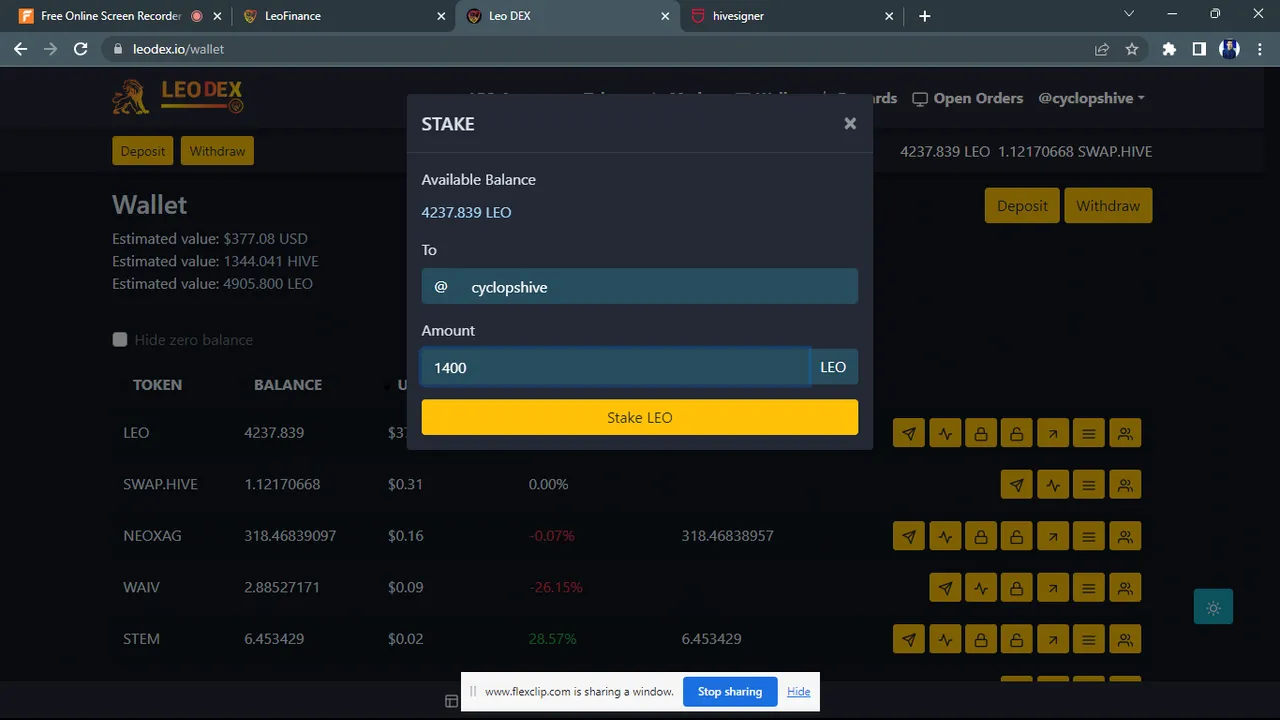Click the LeoDEX lion logo
The height and width of the screenshot is (720, 1280).
coord(177,97)
